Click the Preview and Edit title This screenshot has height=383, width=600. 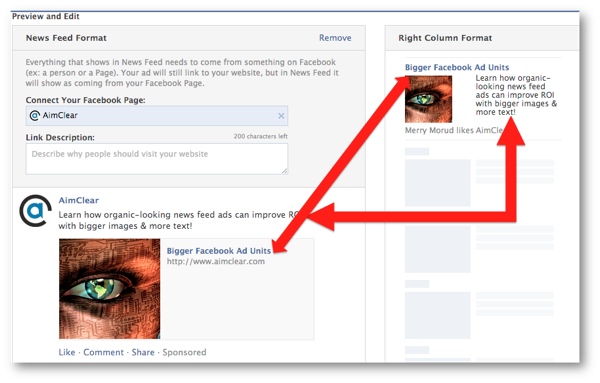point(46,16)
